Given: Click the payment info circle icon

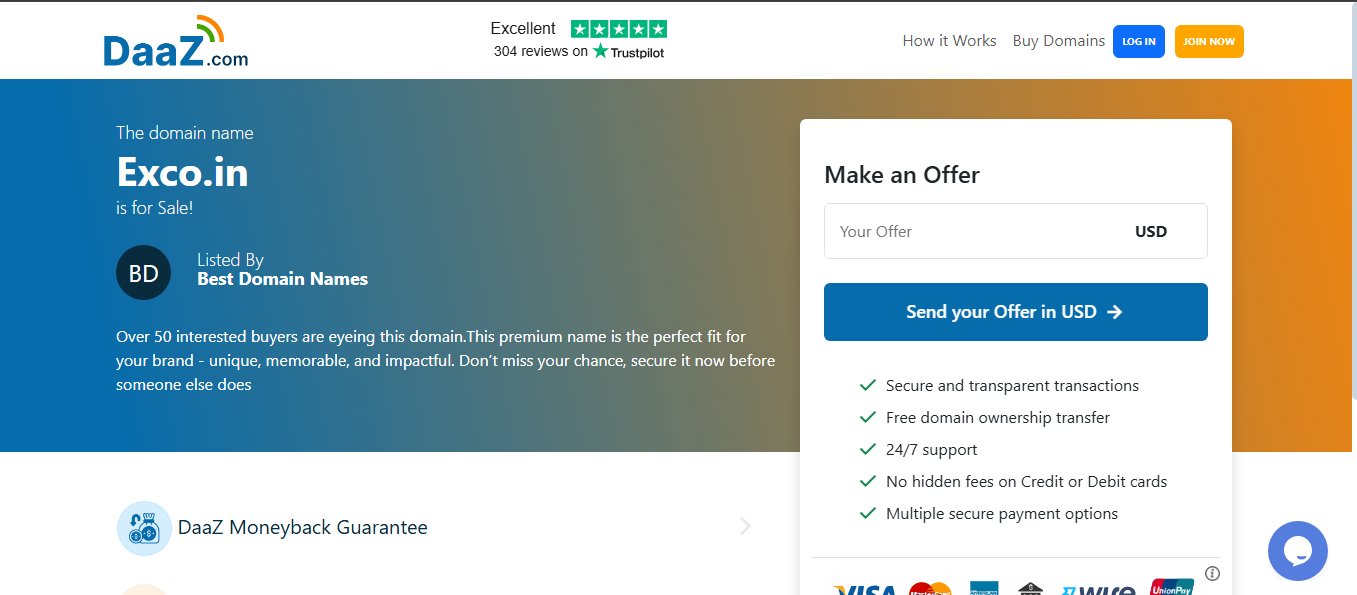Looking at the screenshot, I should (1212, 573).
